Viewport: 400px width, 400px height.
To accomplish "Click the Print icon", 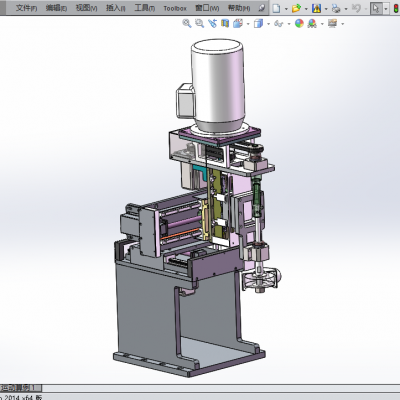I will click(x=336, y=8).
